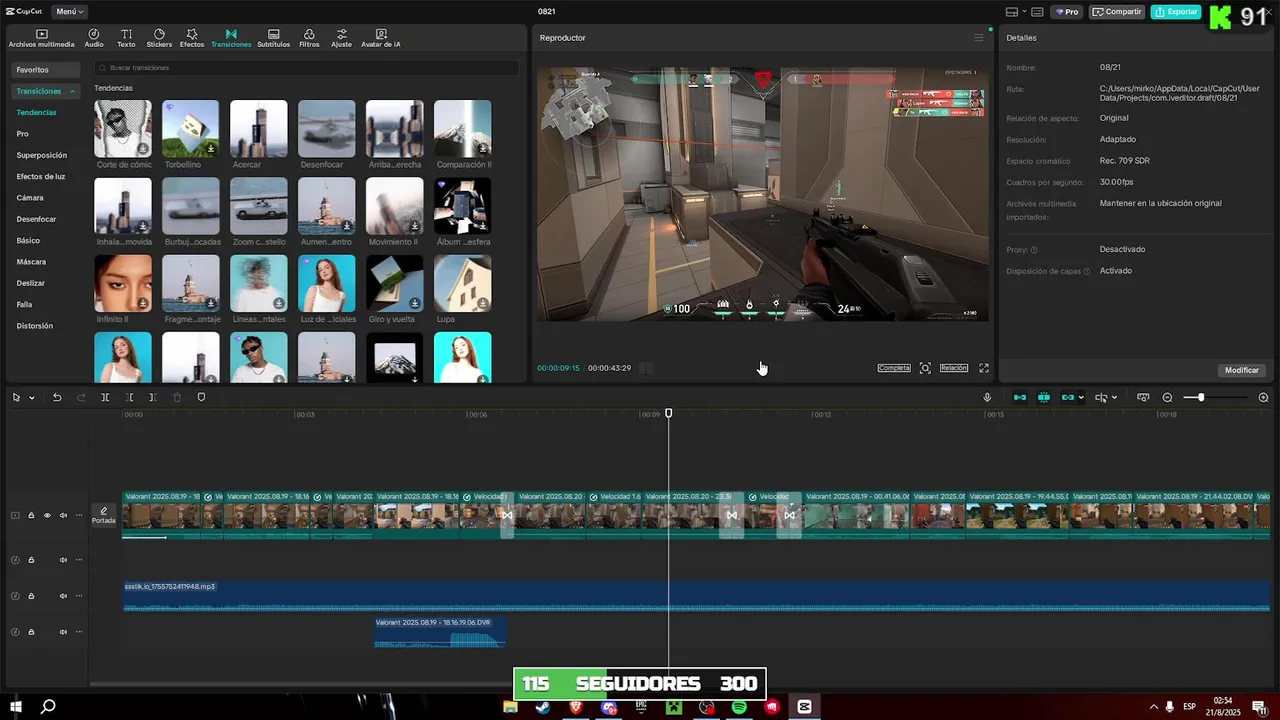
Task: Start voice recording with the microphone
Action: point(987,398)
